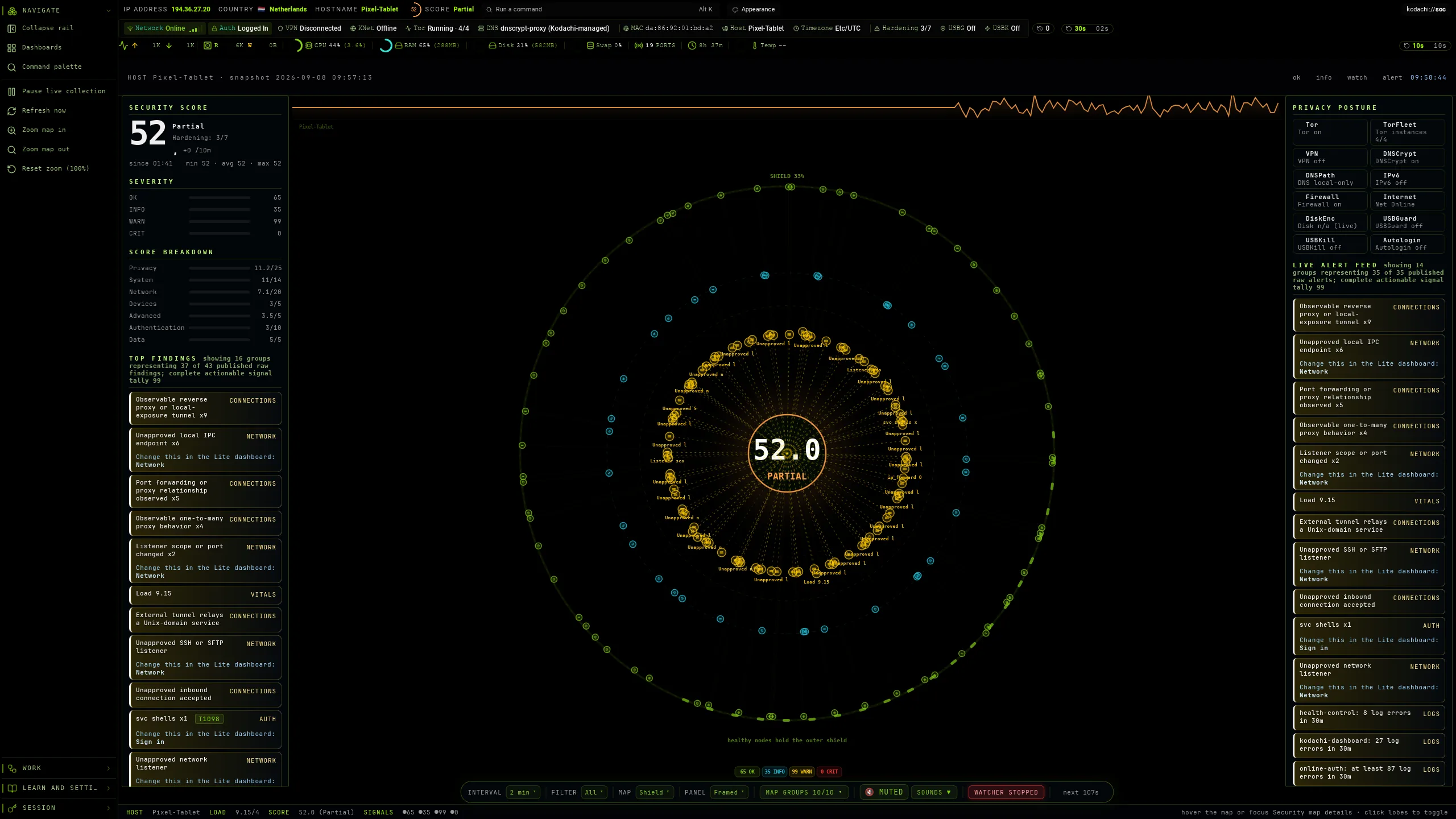Click the Collapse rail sidebar icon
The height and width of the screenshot is (819, 1456).
click(11, 28)
